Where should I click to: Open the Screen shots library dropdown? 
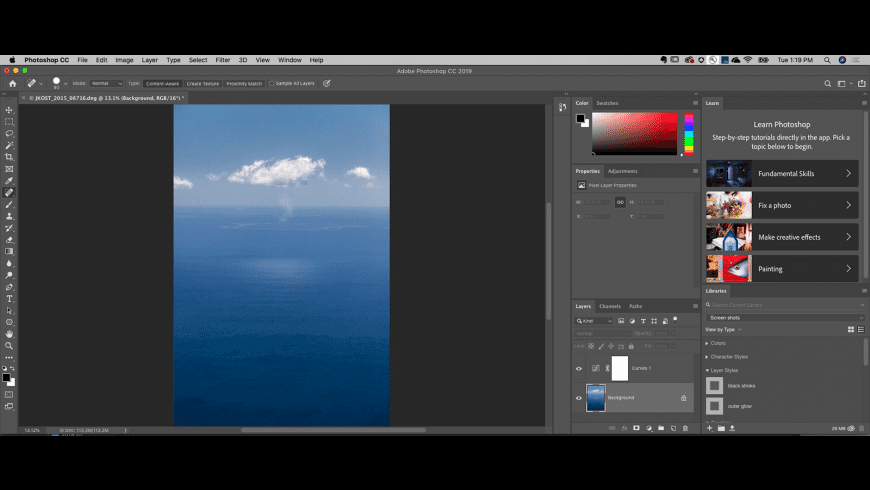tap(784, 317)
